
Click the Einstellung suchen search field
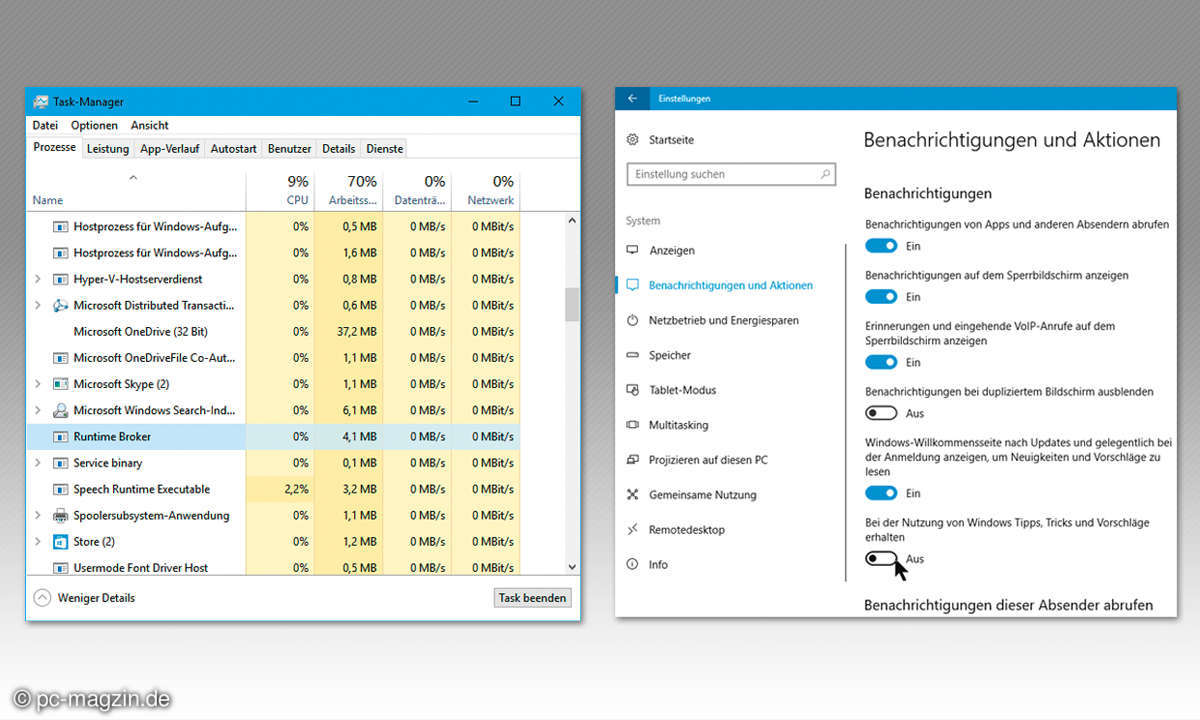731,174
